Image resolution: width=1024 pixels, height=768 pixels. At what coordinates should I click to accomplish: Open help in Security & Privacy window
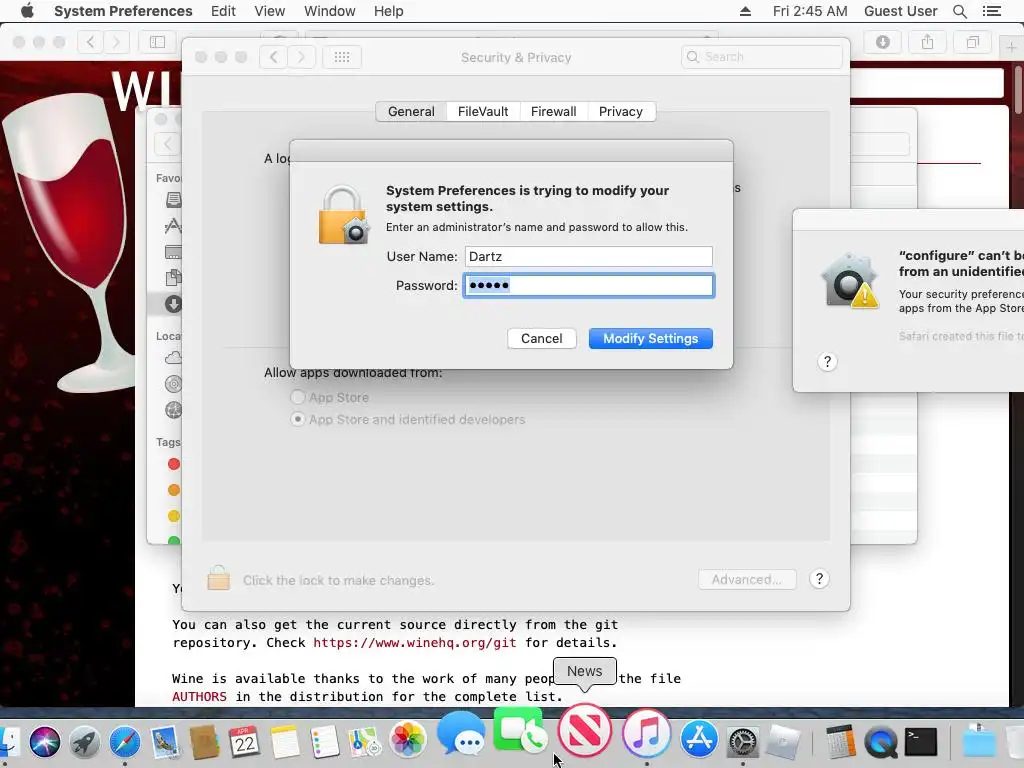point(819,579)
